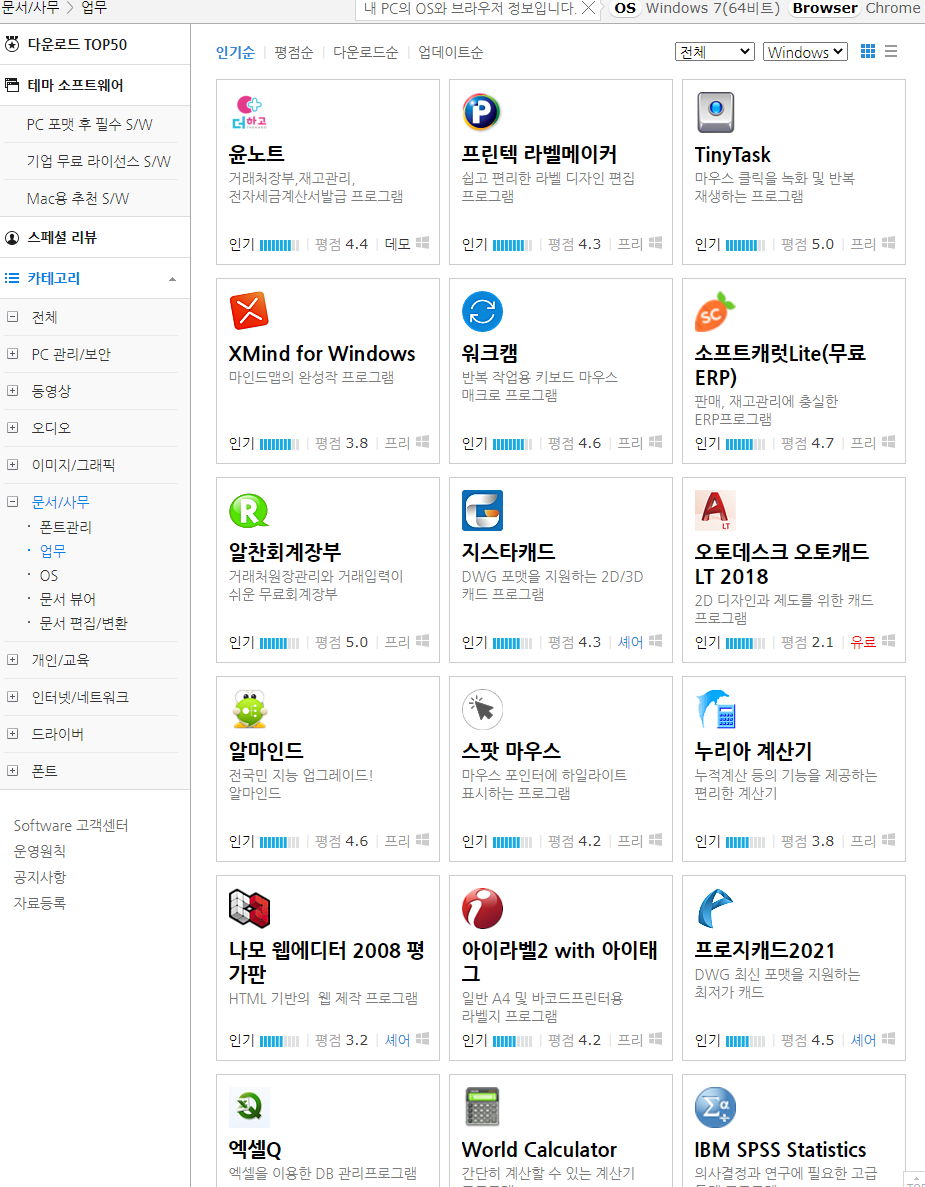This screenshot has width=925, height=1187.
Task: Collapse the 문서/사무 category
Action: click(x=13, y=501)
